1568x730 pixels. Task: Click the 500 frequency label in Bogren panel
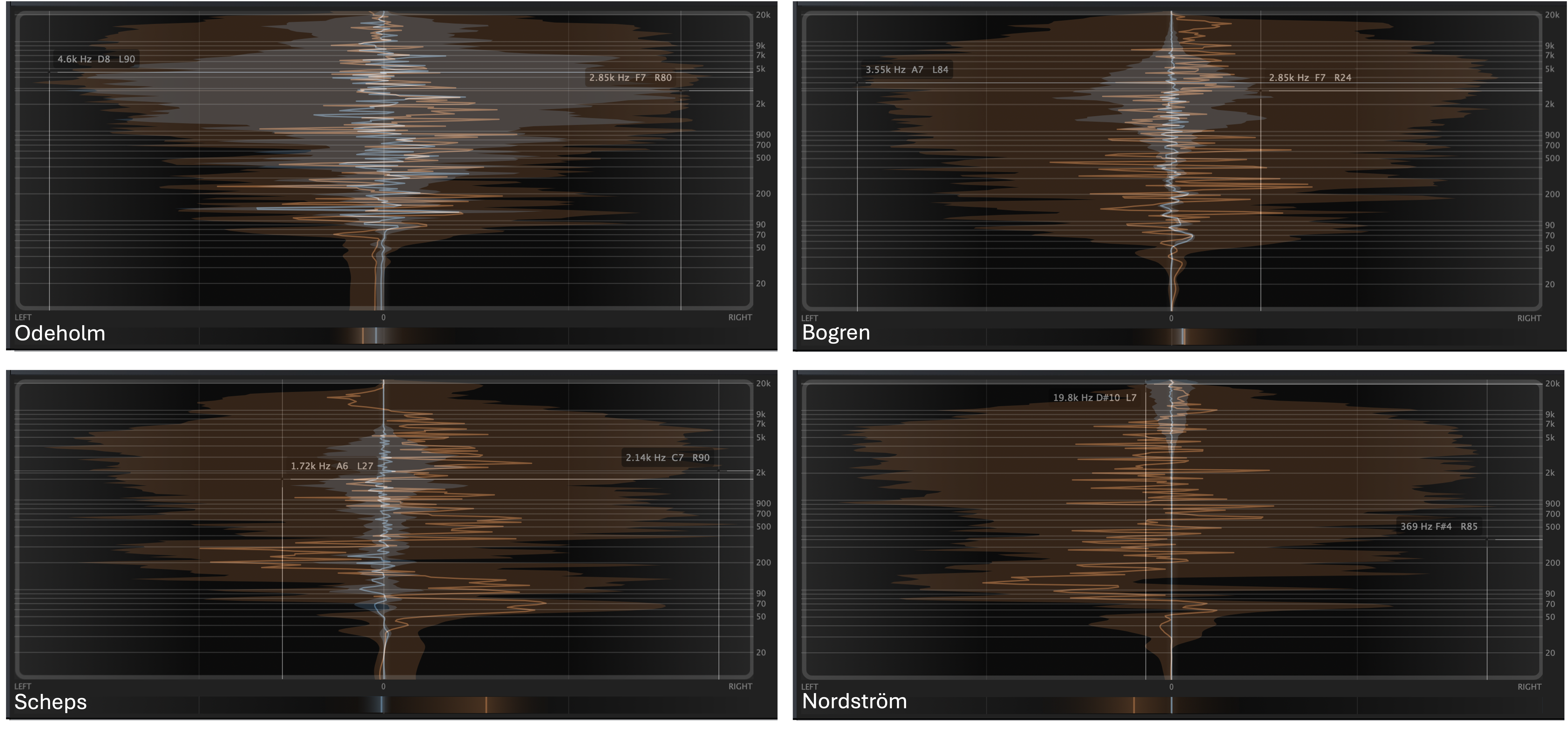point(1552,158)
